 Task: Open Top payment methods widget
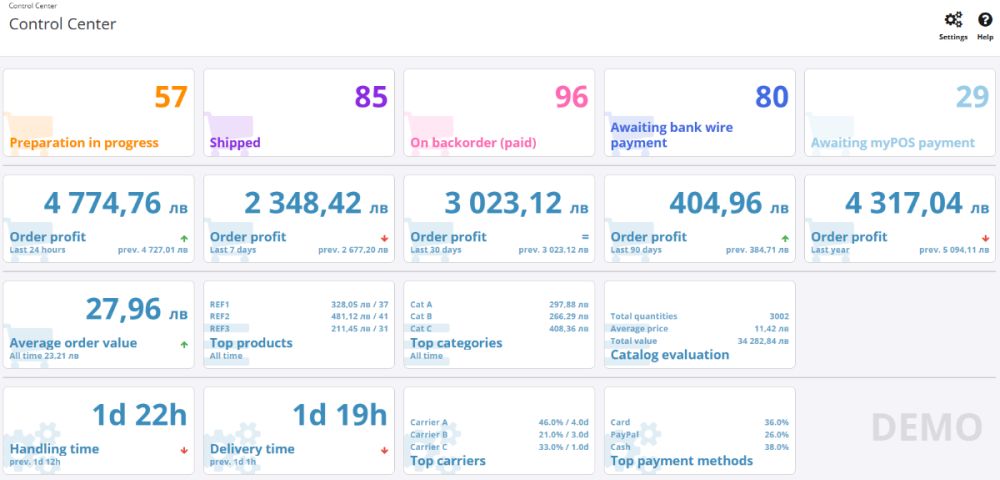[700, 431]
